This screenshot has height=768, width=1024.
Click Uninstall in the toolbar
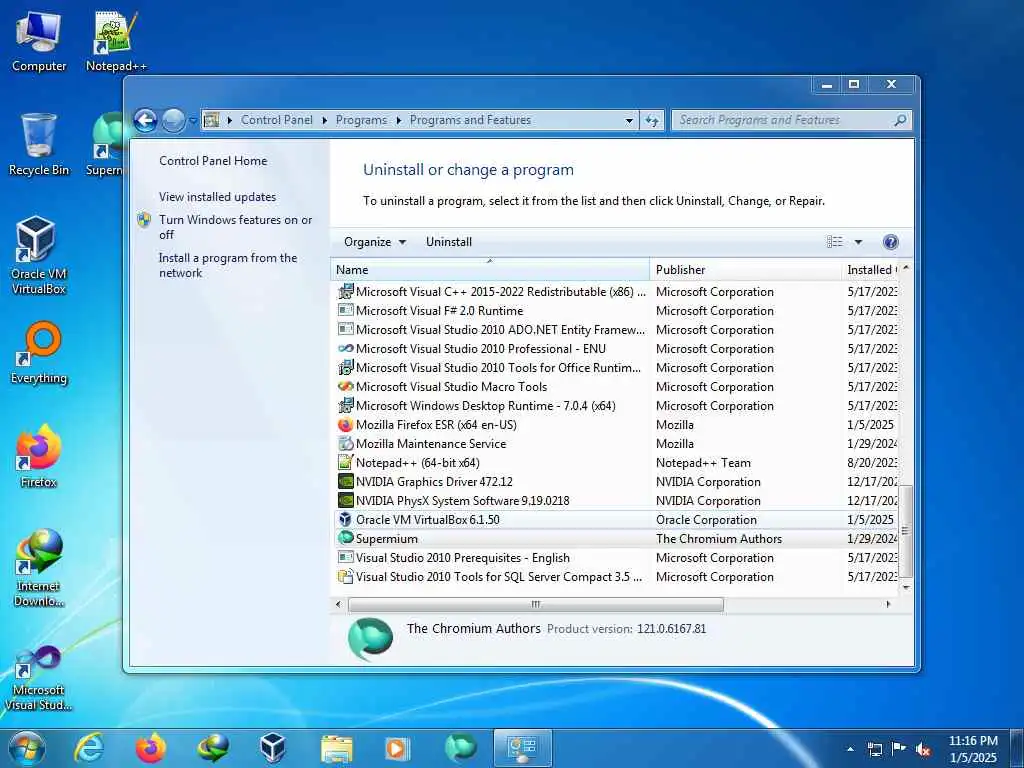pos(449,242)
